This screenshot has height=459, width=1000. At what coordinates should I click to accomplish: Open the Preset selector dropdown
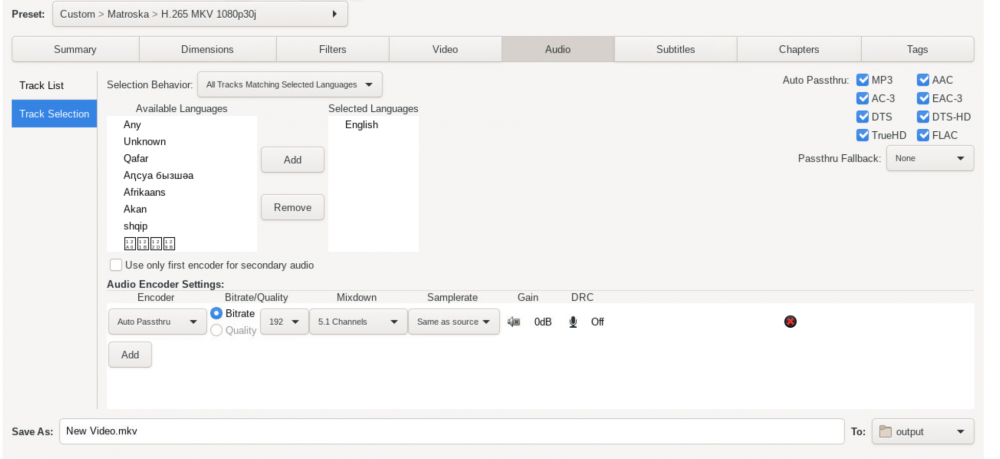tap(200, 14)
